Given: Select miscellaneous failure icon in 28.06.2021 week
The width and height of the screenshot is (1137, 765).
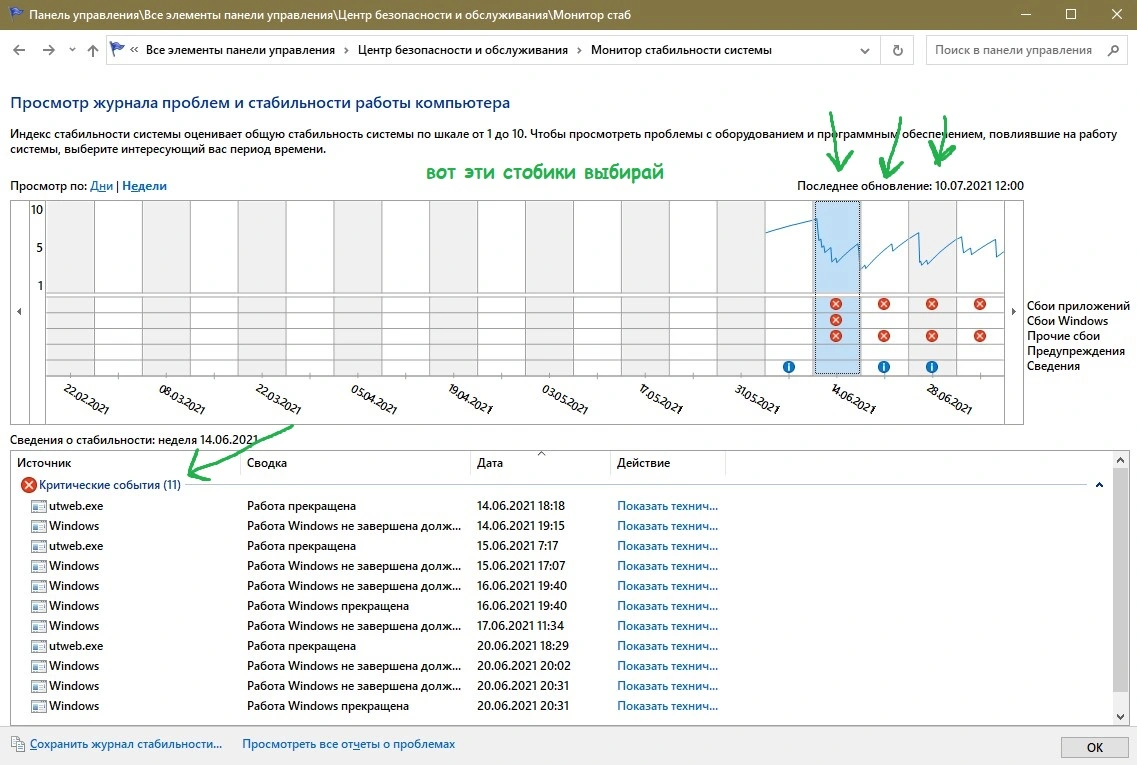Looking at the screenshot, I should [932, 336].
